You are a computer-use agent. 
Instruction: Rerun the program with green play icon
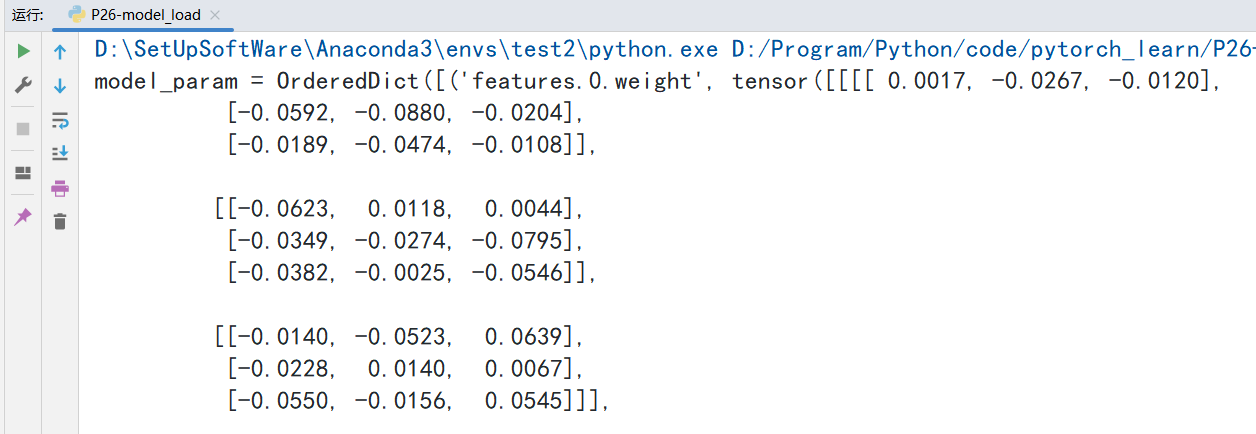23,51
